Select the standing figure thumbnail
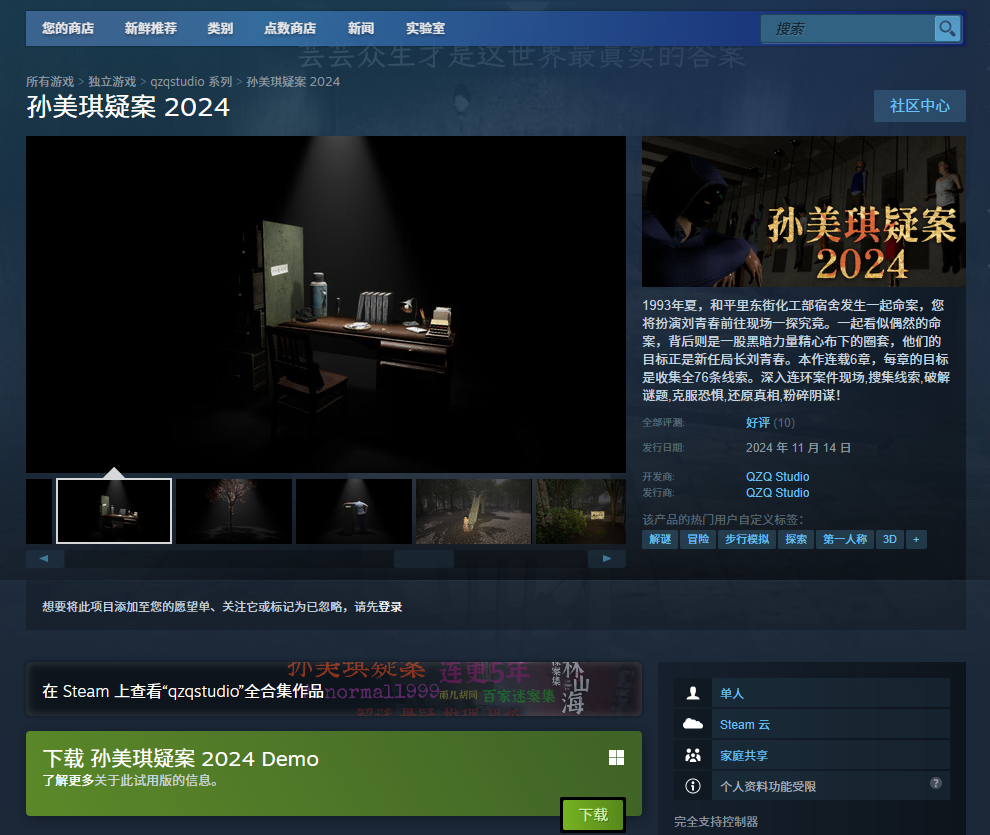This screenshot has width=990, height=835. tap(354, 511)
